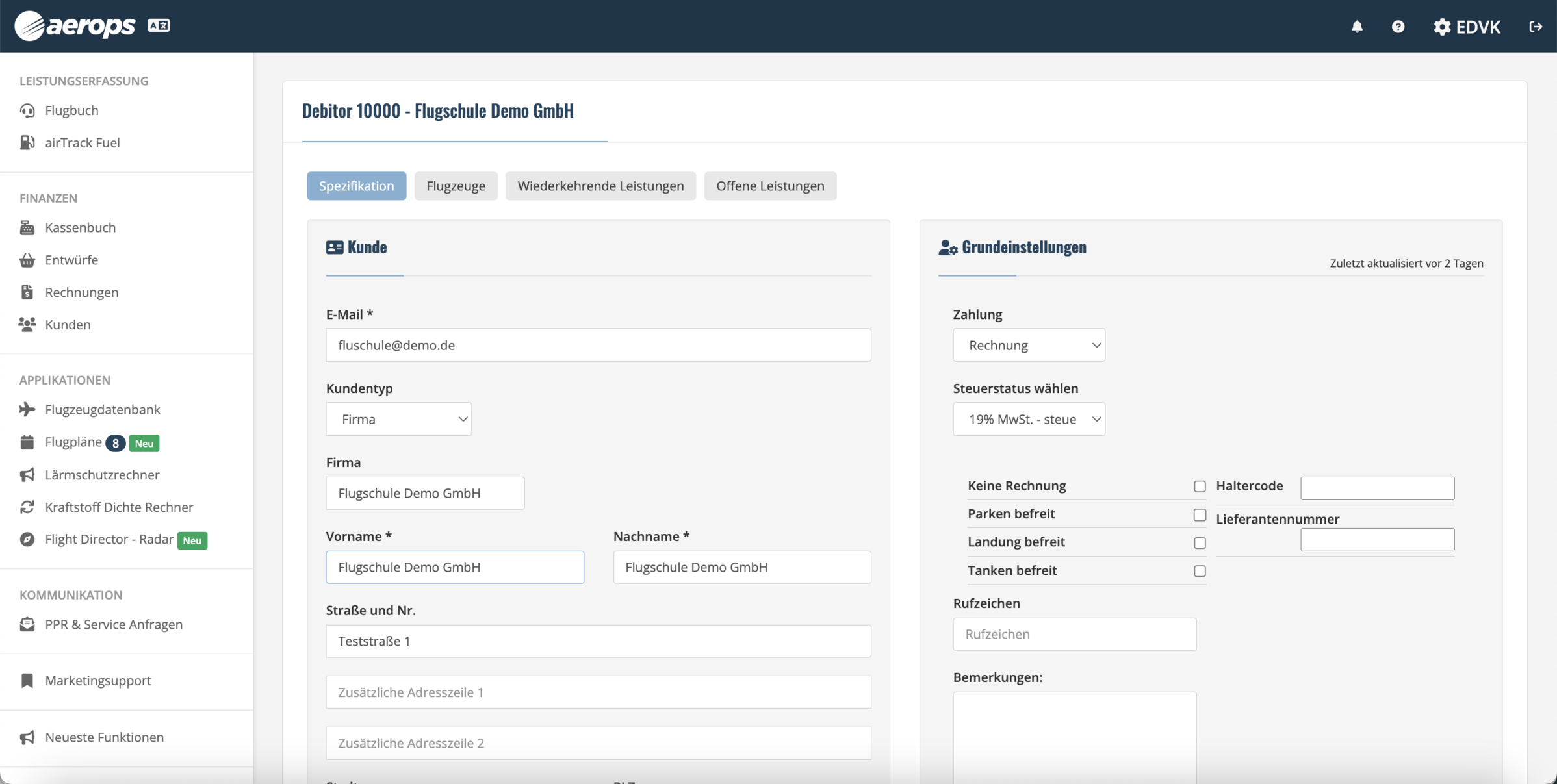Open the Zahlung dropdown showing Rechnung
The width and height of the screenshot is (1557, 784).
click(1029, 345)
